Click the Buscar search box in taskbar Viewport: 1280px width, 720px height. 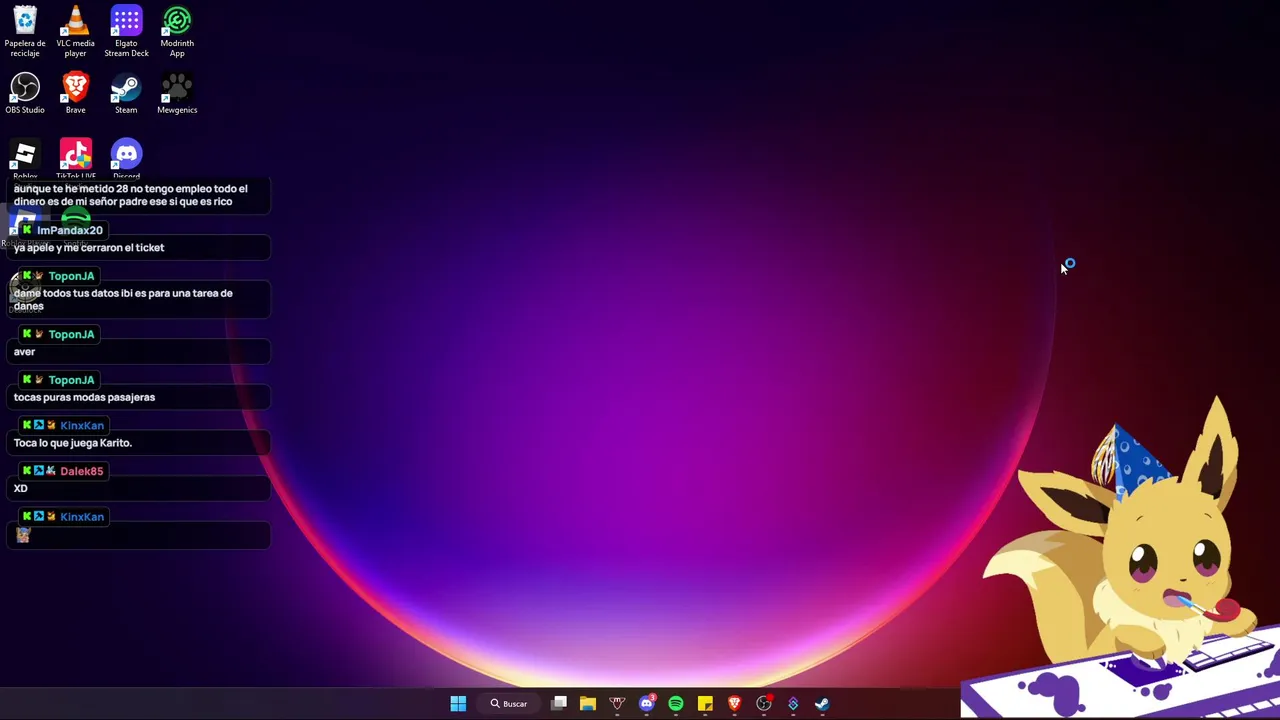click(x=509, y=704)
